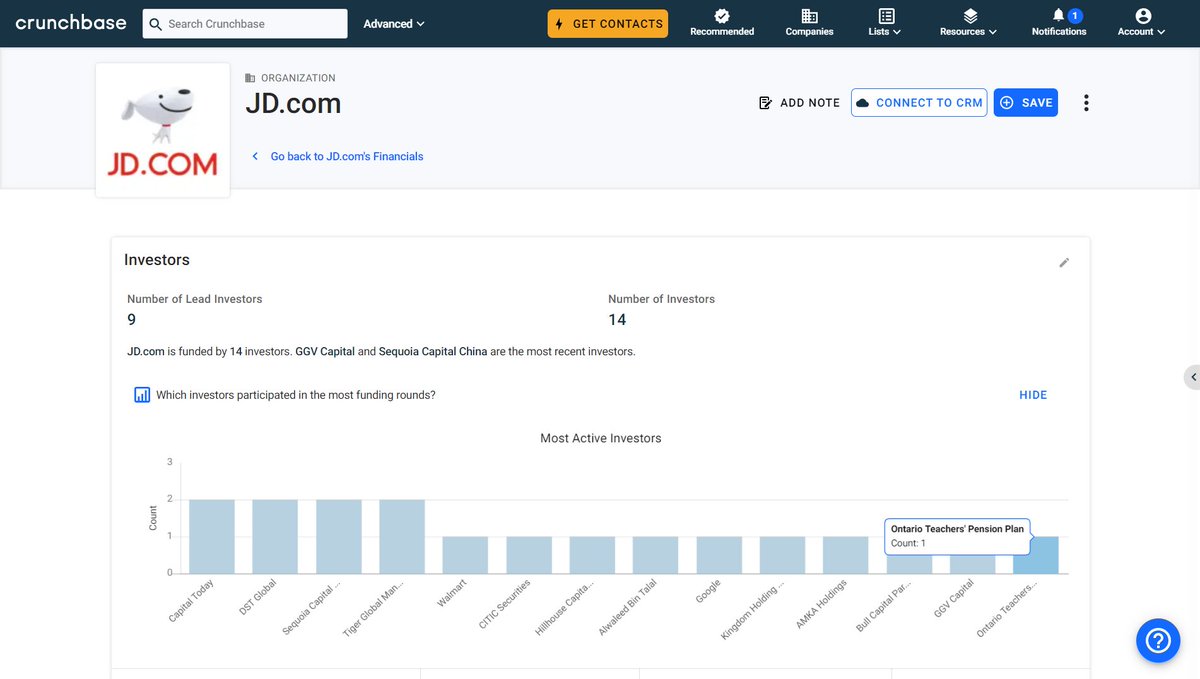Click the JD.com logo thumbnail
The height and width of the screenshot is (679, 1200).
coord(162,131)
